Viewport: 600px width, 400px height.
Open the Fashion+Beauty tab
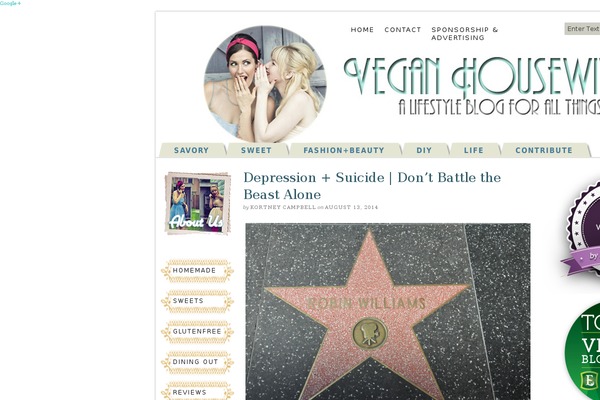(344, 150)
